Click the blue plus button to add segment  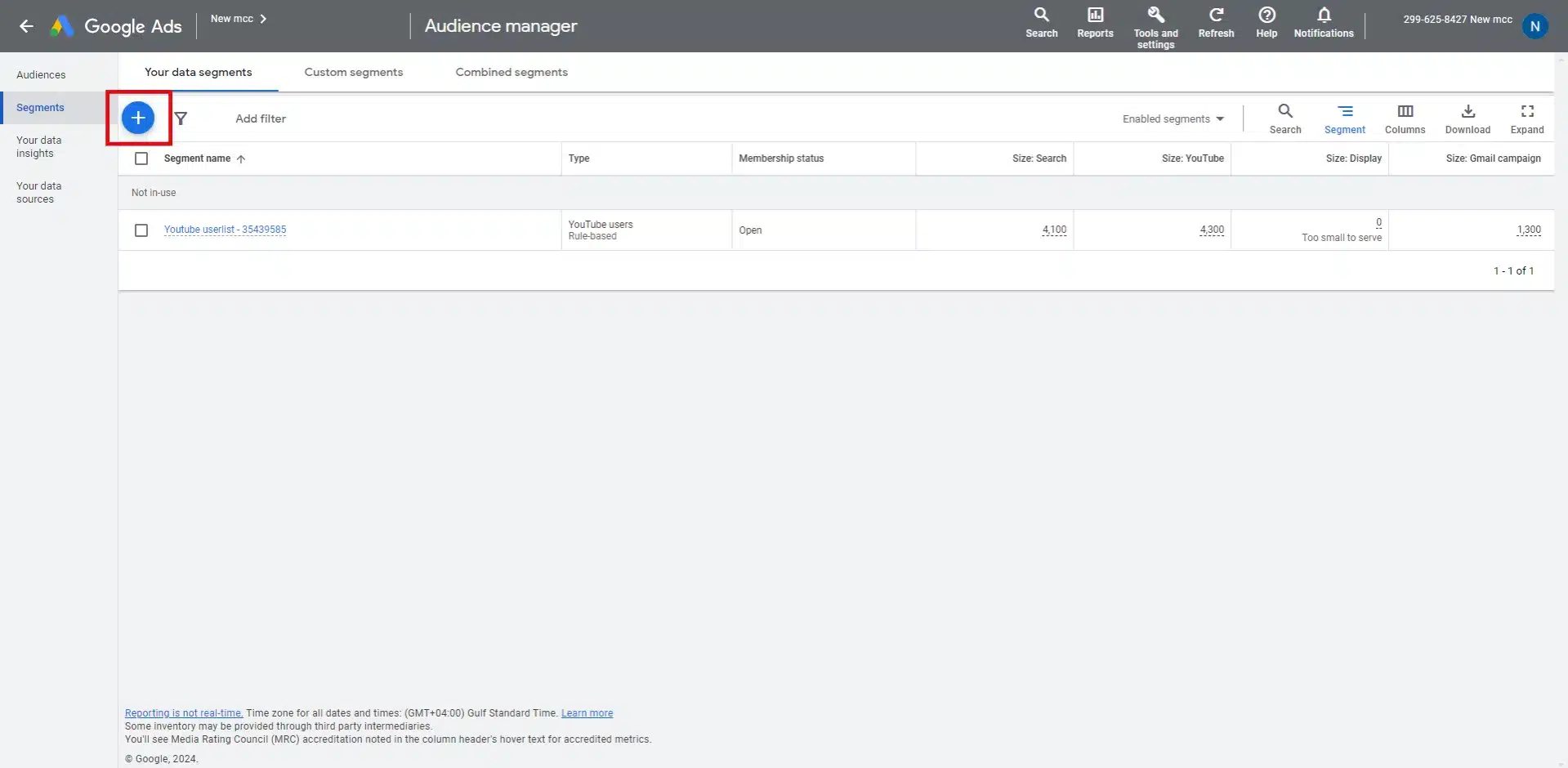point(138,118)
